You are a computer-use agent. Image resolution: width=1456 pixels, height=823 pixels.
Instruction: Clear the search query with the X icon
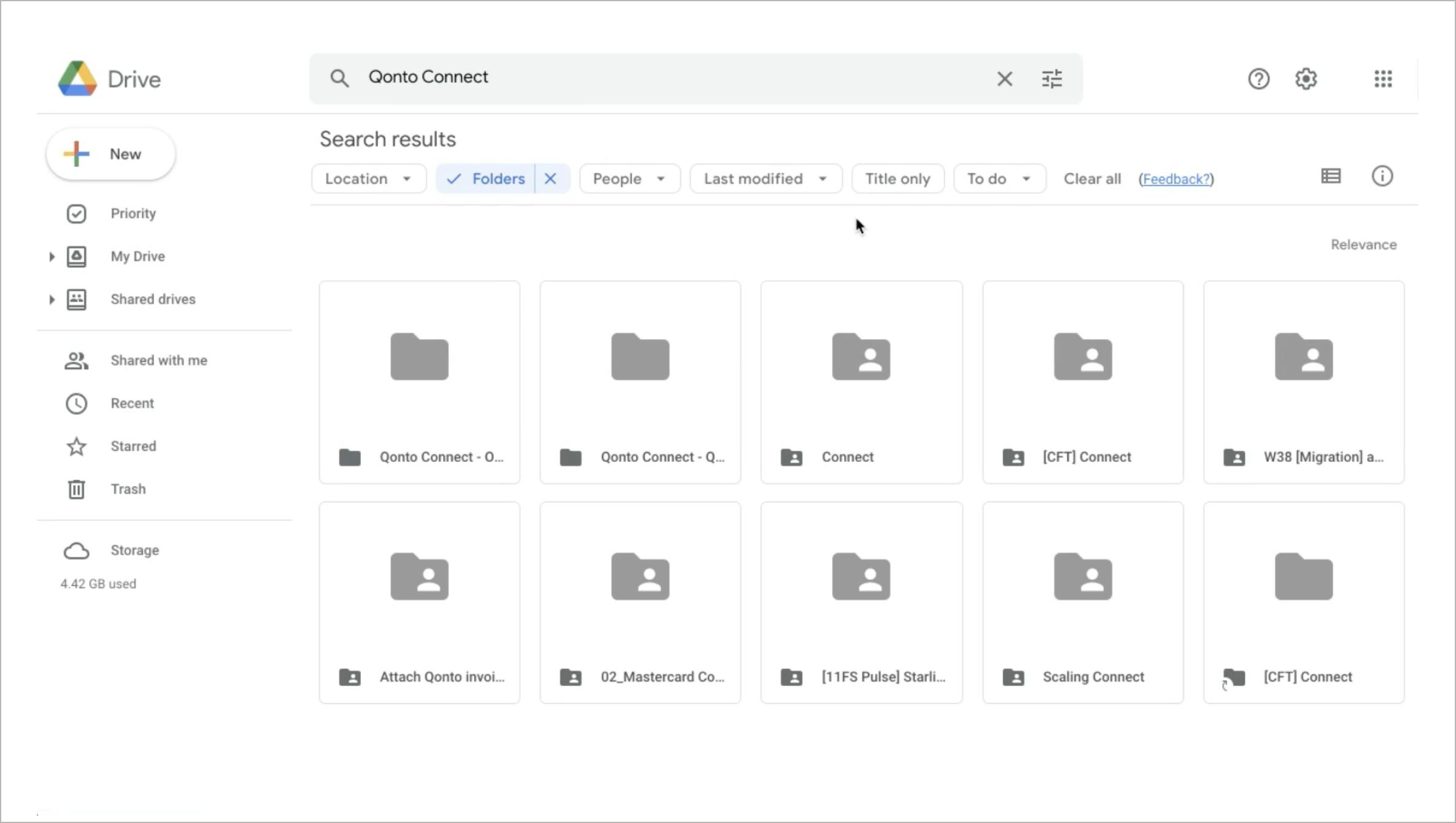[x=1004, y=78]
